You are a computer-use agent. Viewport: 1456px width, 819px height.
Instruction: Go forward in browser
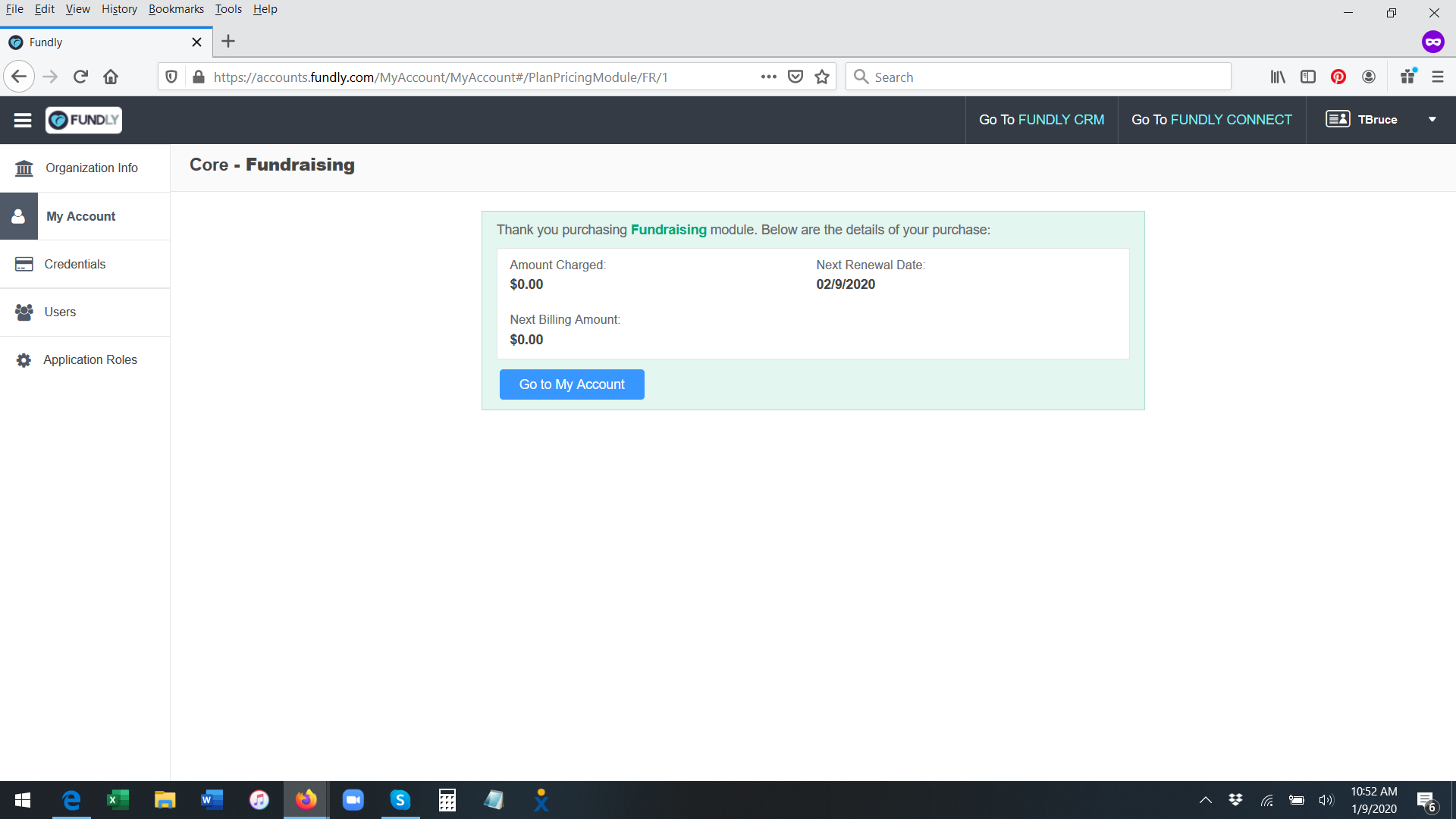click(x=50, y=77)
